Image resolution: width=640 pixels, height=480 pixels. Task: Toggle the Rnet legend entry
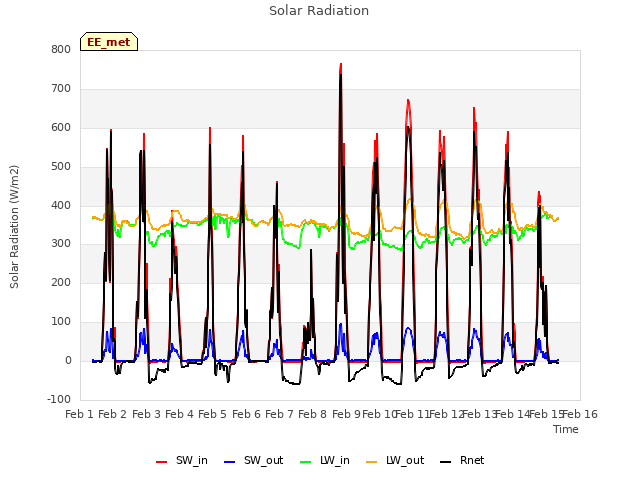tap(462, 461)
